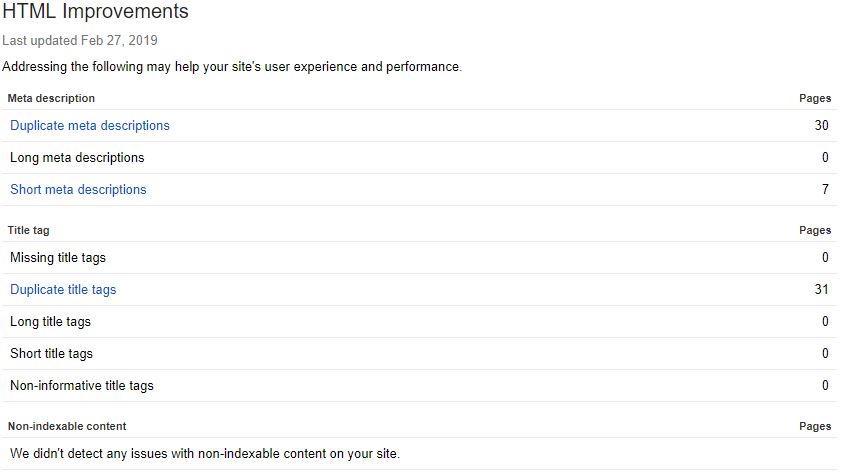Click page count 7 for short meta descriptions

(x=825, y=190)
